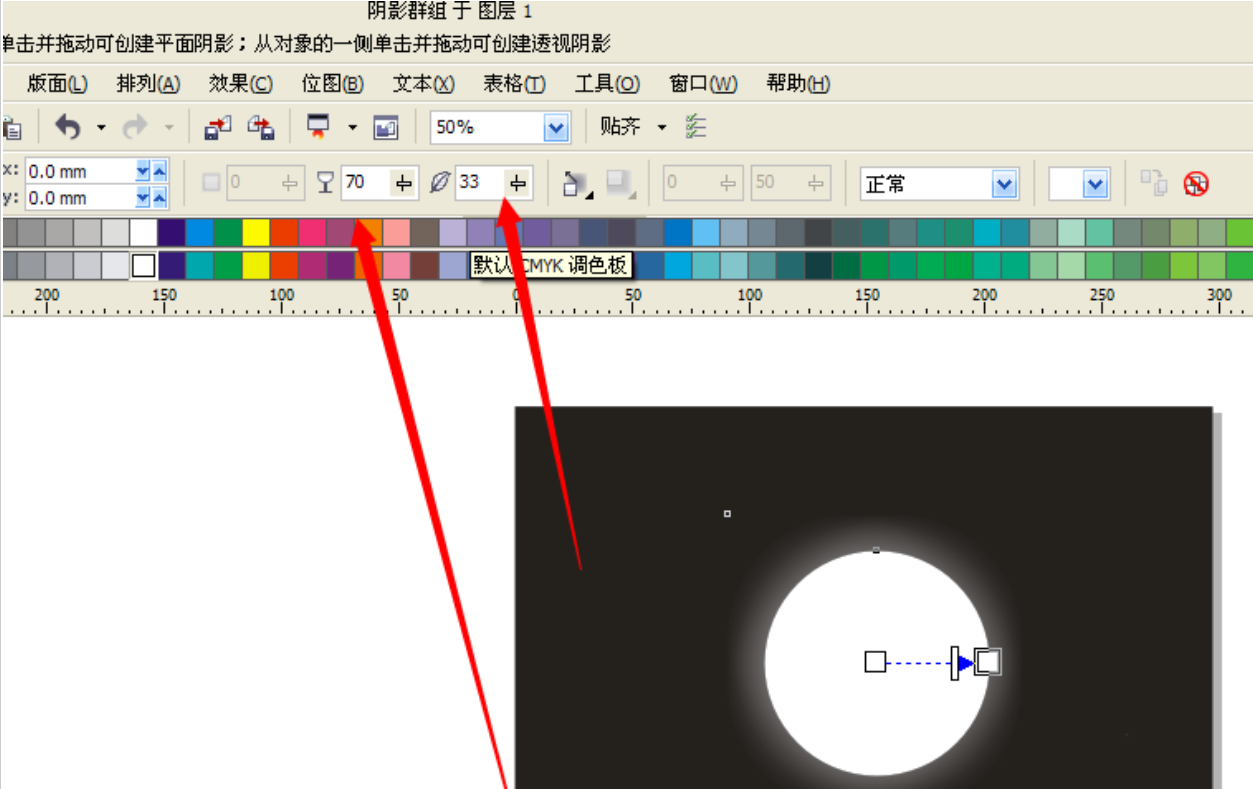Open the application launcher icon
Image resolution: width=1253 pixels, height=789 pixels.
pos(318,127)
